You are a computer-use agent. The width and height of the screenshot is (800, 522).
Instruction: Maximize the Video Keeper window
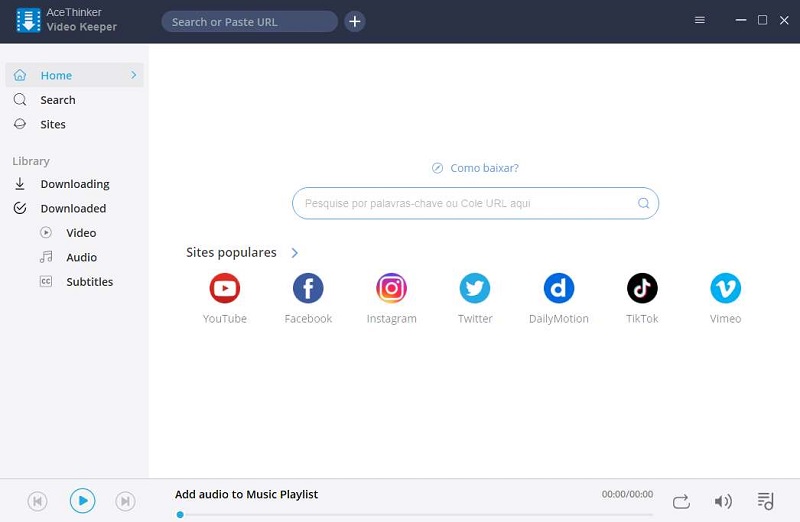(762, 20)
